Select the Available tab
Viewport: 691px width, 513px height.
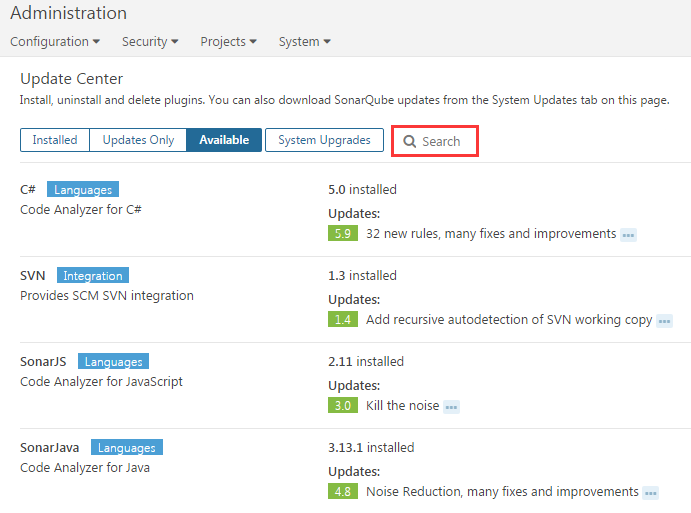pos(224,140)
